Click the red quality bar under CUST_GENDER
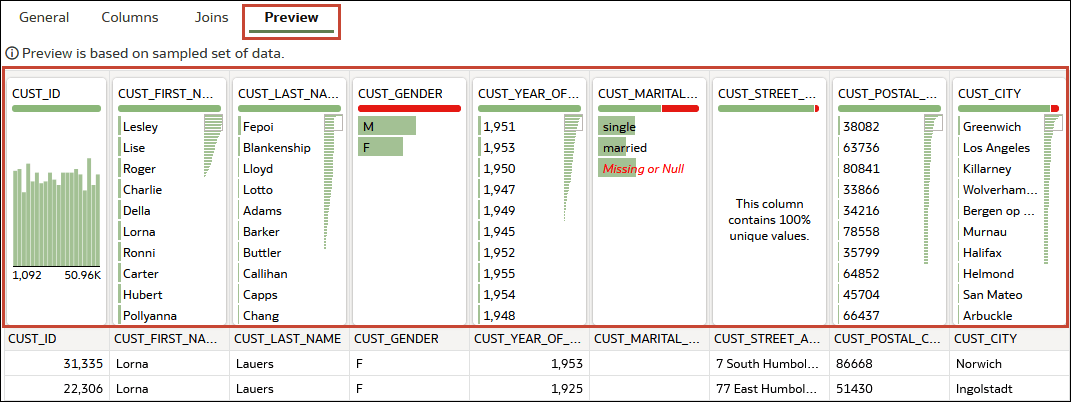Screen dimensions: 1071x402 point(409,108)
